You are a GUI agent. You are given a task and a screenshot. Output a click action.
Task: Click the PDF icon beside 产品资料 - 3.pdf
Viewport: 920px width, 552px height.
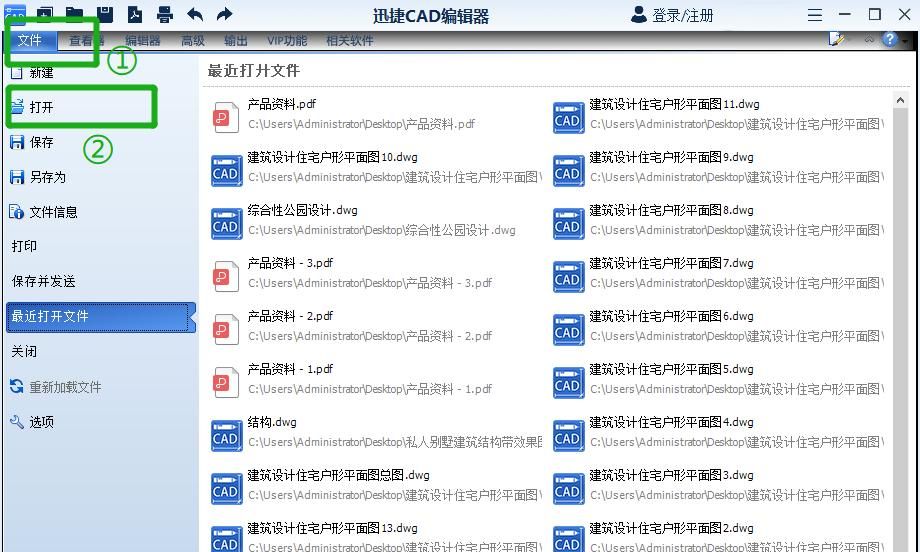tap(226, 276)
